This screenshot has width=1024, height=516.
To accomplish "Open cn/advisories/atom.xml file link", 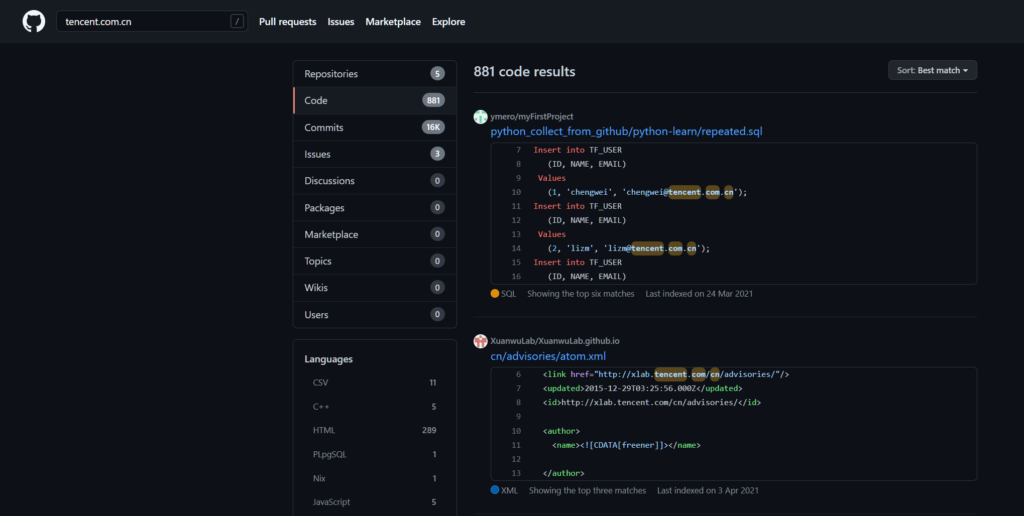I will 548,356.
